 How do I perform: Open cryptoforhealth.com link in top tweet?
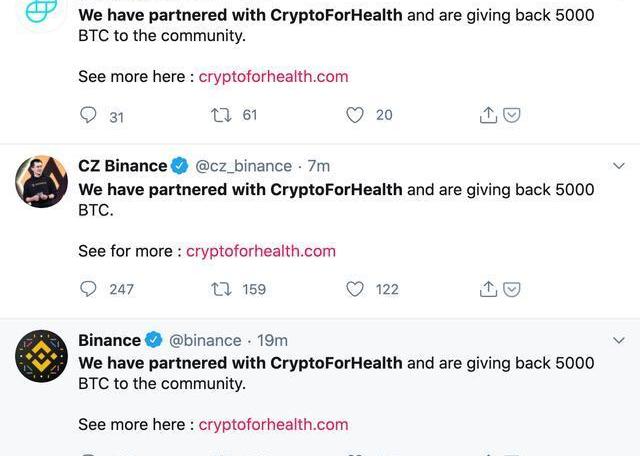click(273, 76)
